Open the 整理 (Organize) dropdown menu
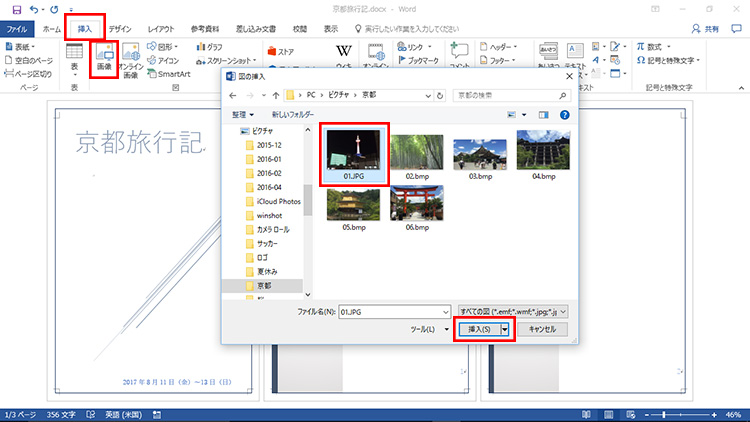Image resolution: width=750 pixels, height=422 pixels. tap(237, 116)
